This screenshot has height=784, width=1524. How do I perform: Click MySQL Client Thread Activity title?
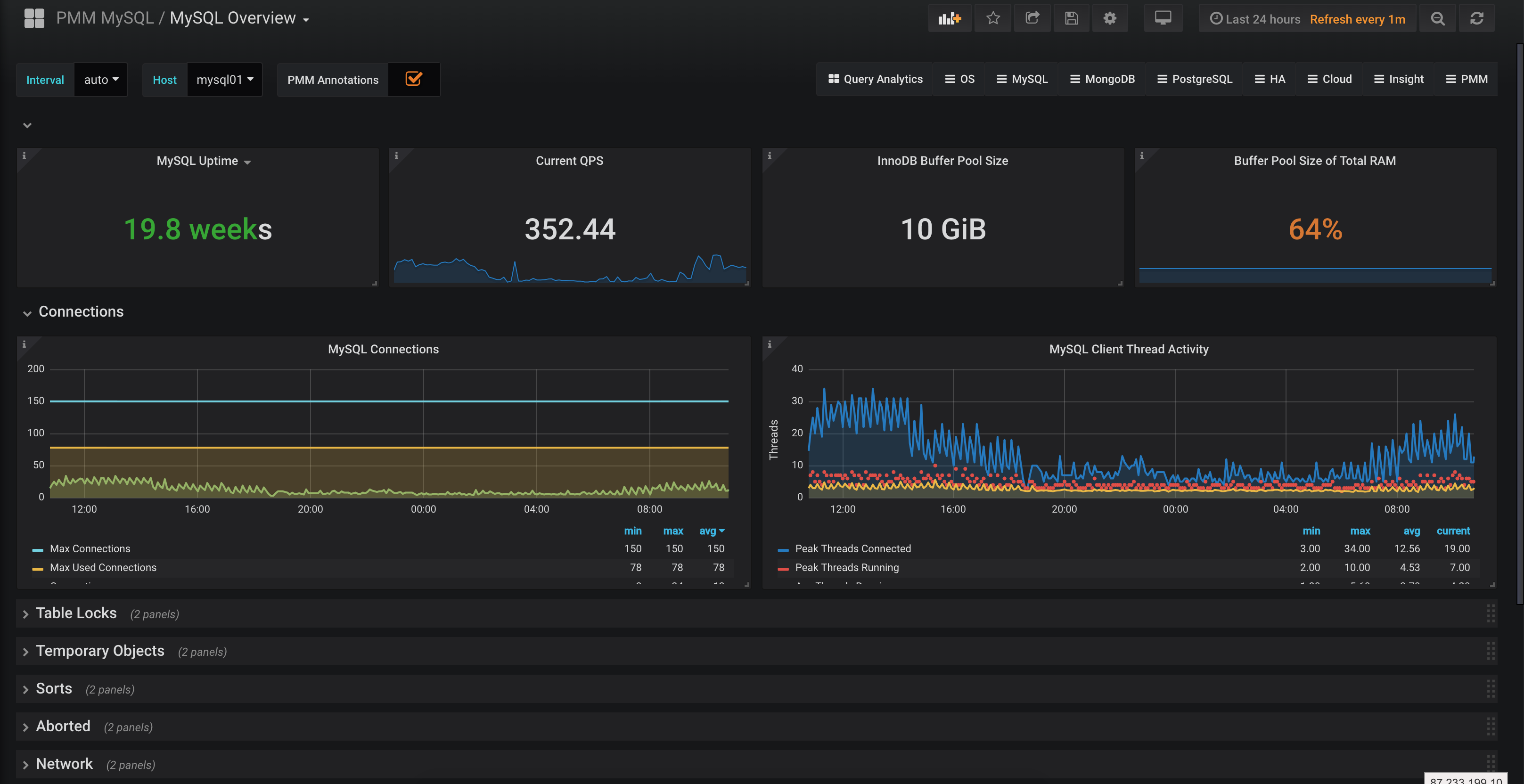(x=1129, y=349)
